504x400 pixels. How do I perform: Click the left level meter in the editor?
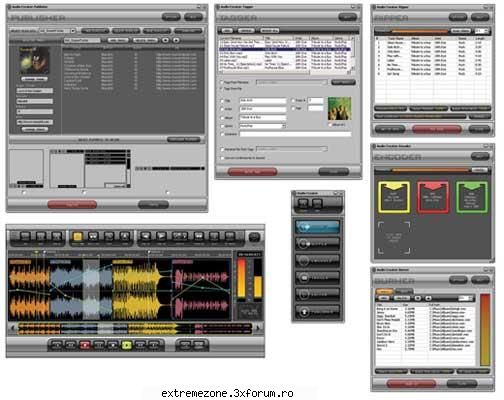[241, 278]
